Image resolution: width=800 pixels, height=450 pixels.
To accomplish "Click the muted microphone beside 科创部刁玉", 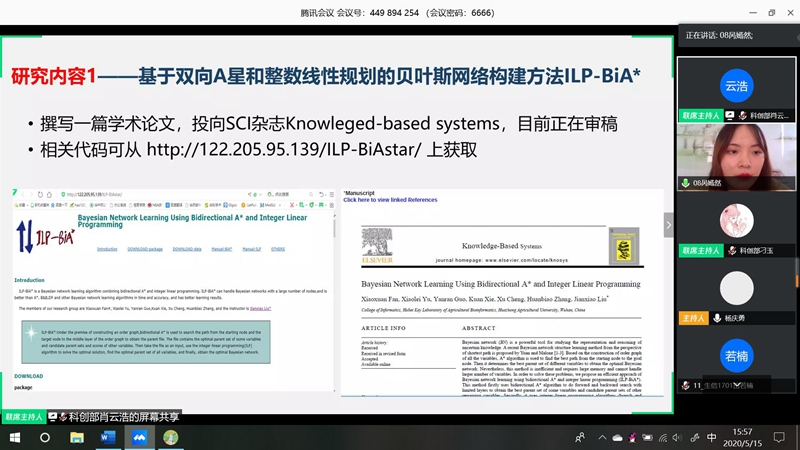I will pyautogui.click(x=732, y=251).
